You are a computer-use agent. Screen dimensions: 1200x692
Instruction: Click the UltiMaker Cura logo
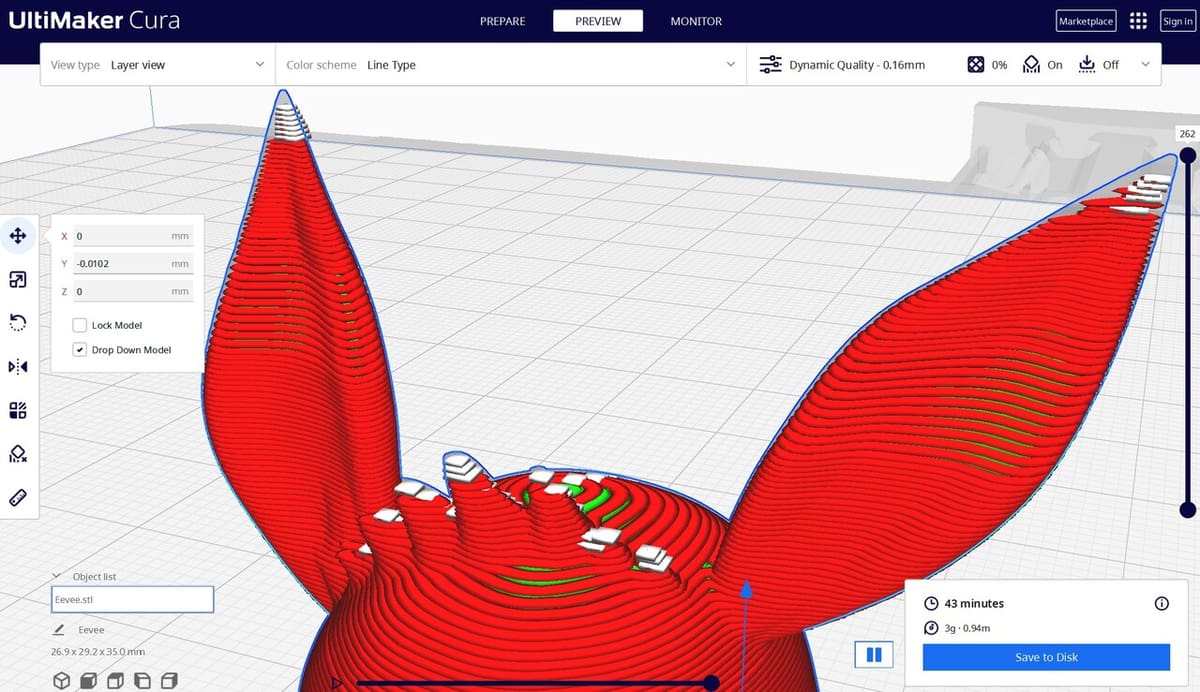[96, 21]
